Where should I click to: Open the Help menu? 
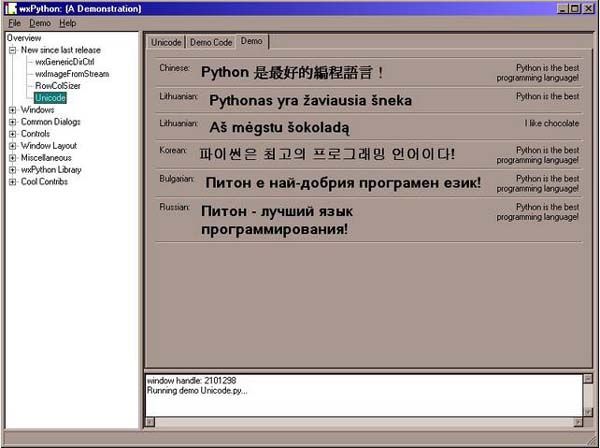pyautogui.click(x=67, y=23)
